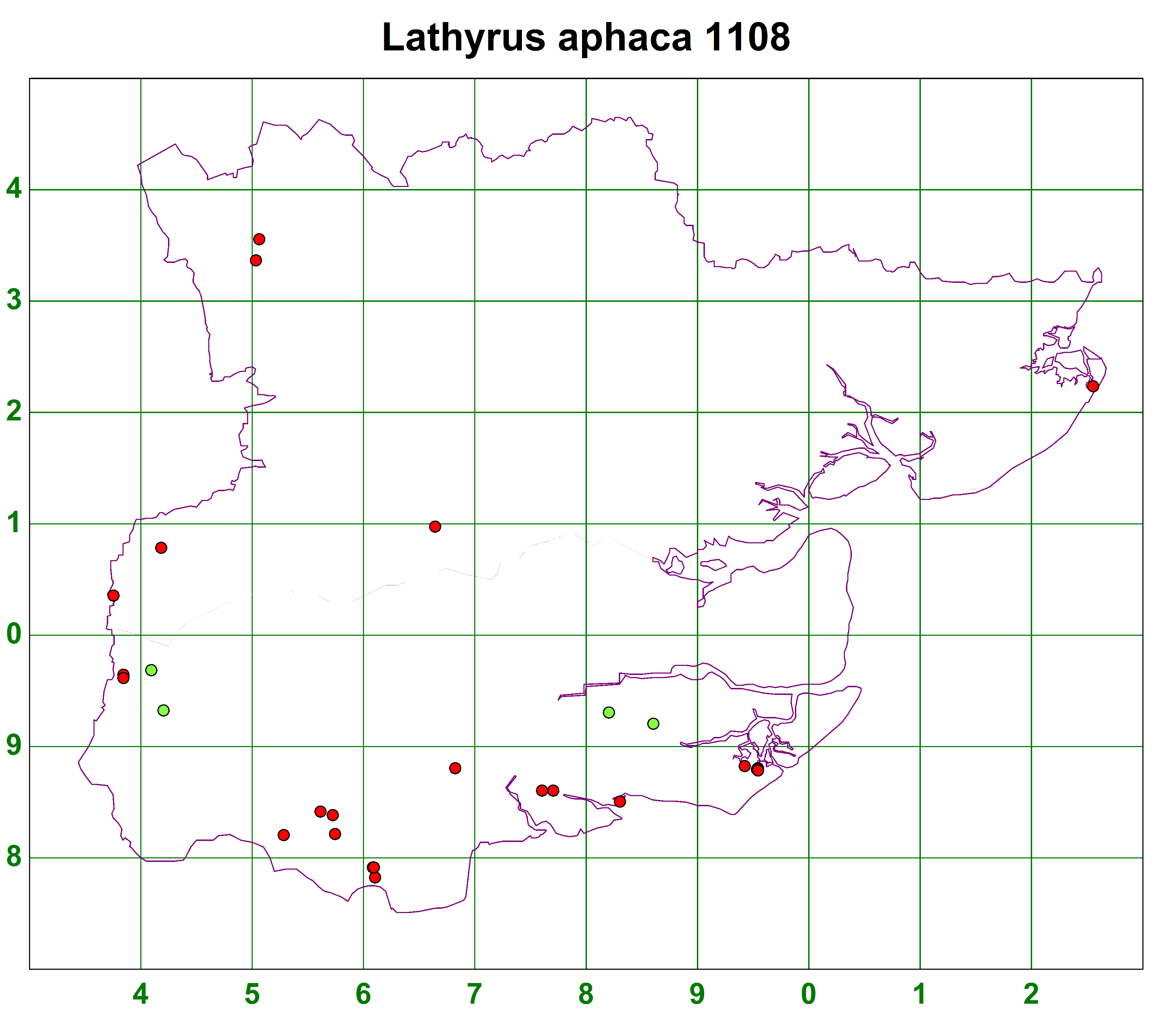Click the southernmost red dot on the map

tap(375, 877)
